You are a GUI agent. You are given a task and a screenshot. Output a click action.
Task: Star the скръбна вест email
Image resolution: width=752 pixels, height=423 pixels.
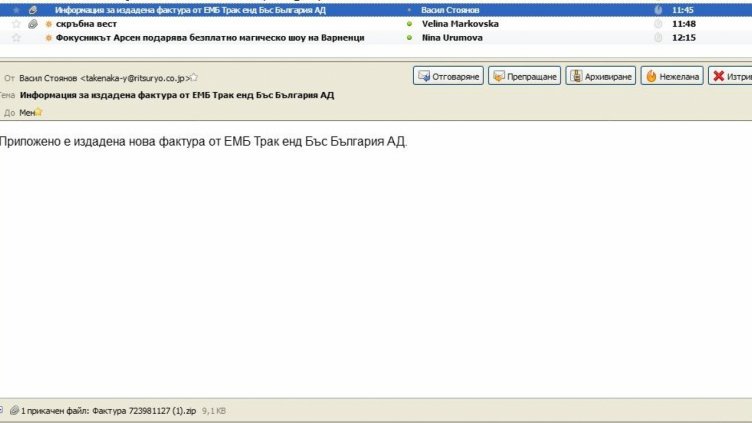16,23
